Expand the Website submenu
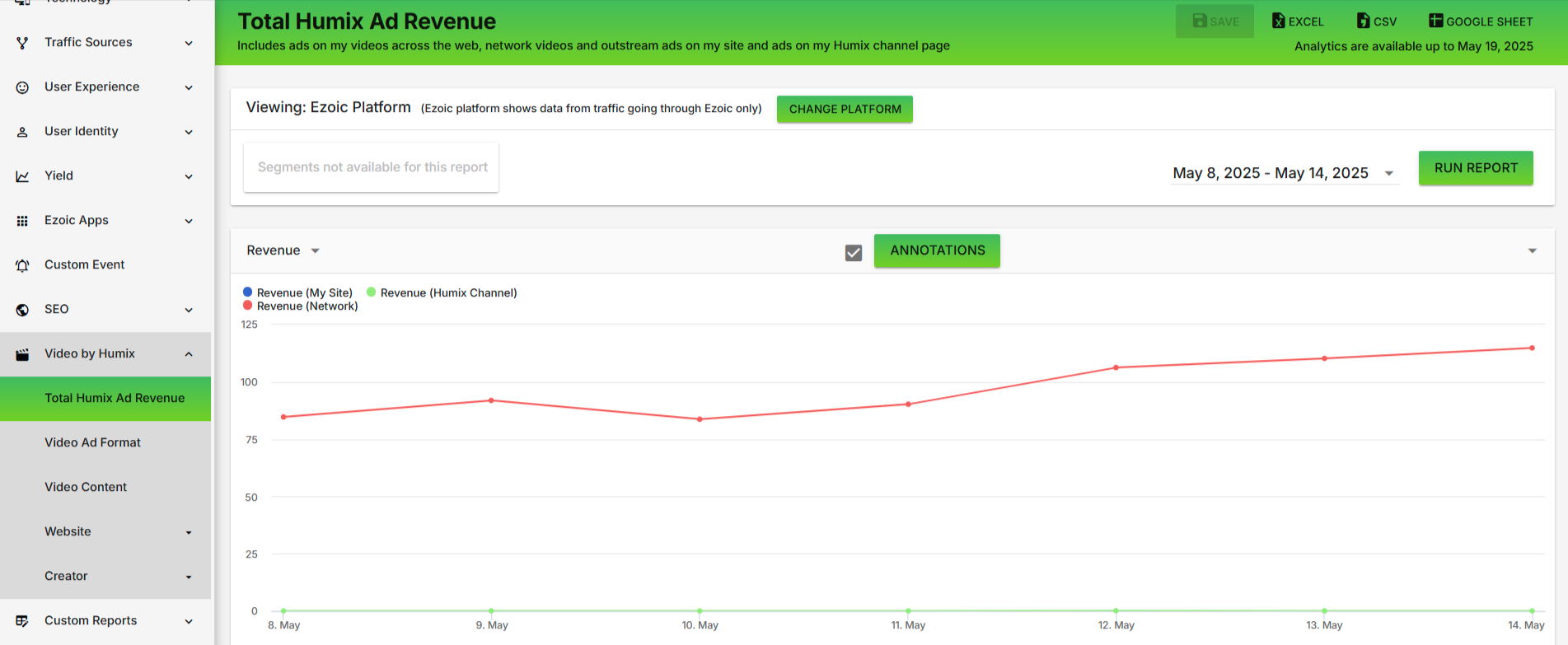The image size is (1568, 645). coord(189,532)
